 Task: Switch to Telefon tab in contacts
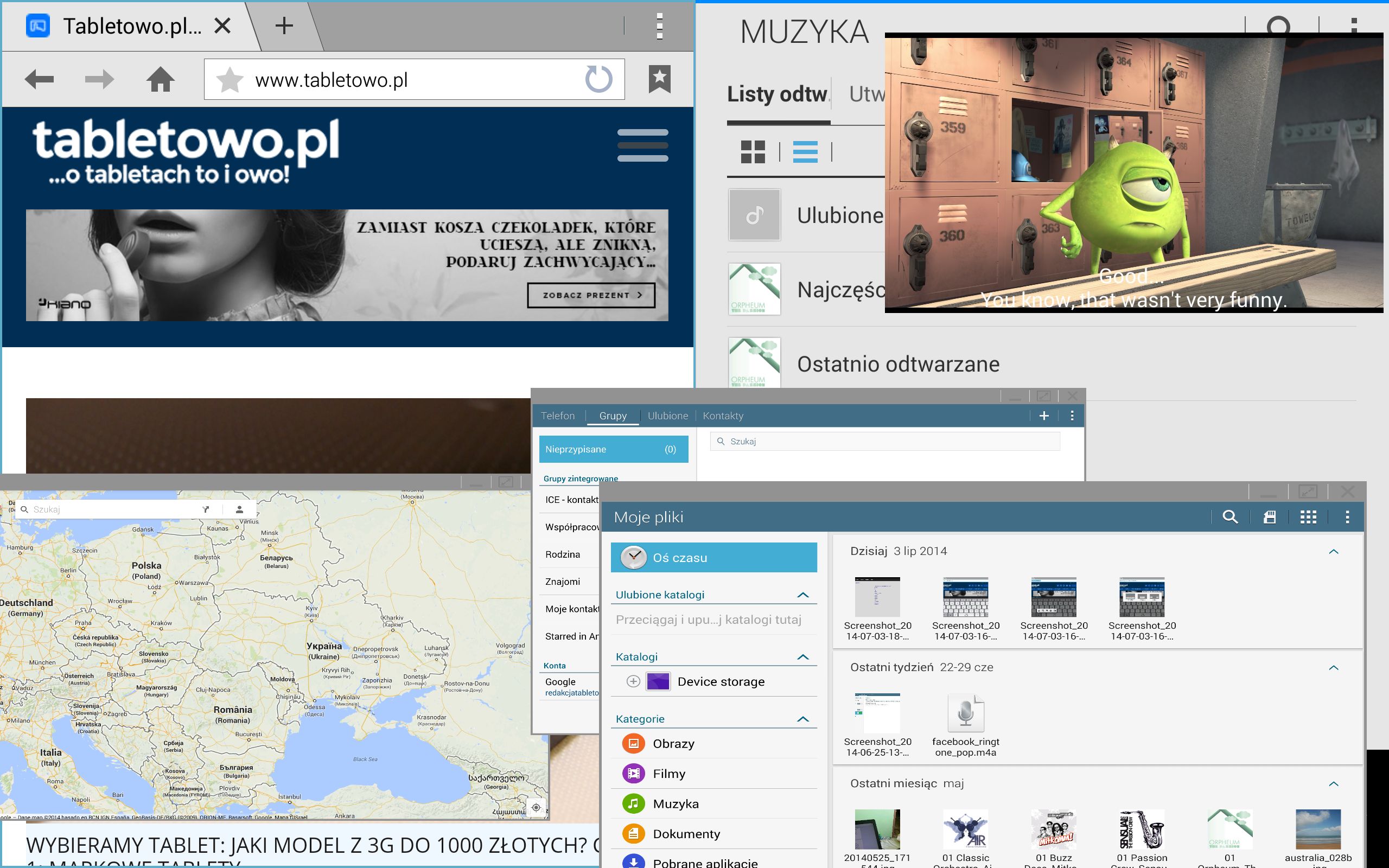pos(557,416)
